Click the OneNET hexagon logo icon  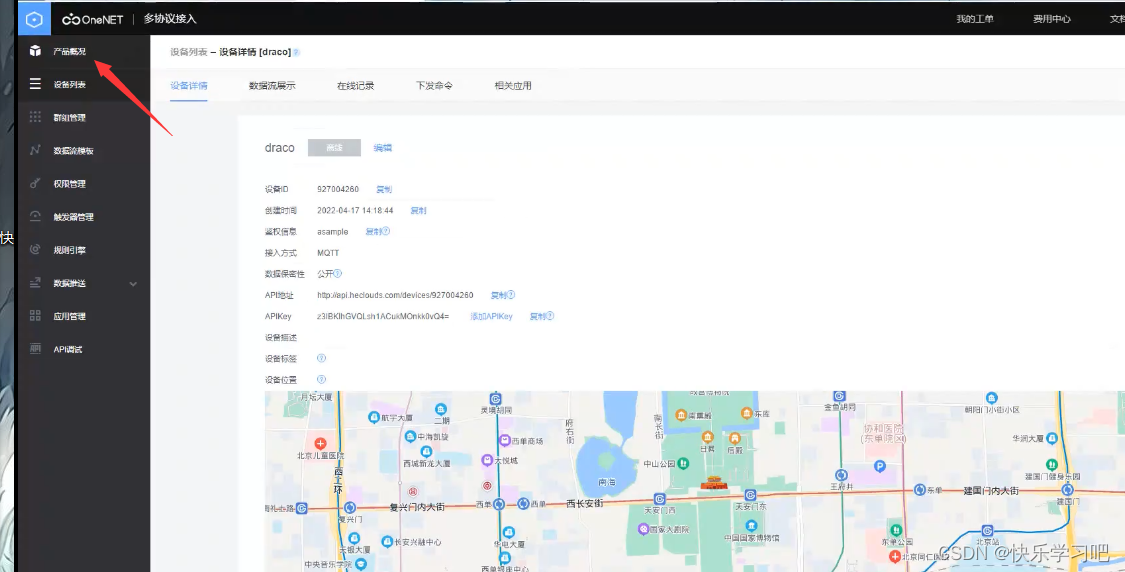pos(33,18)
